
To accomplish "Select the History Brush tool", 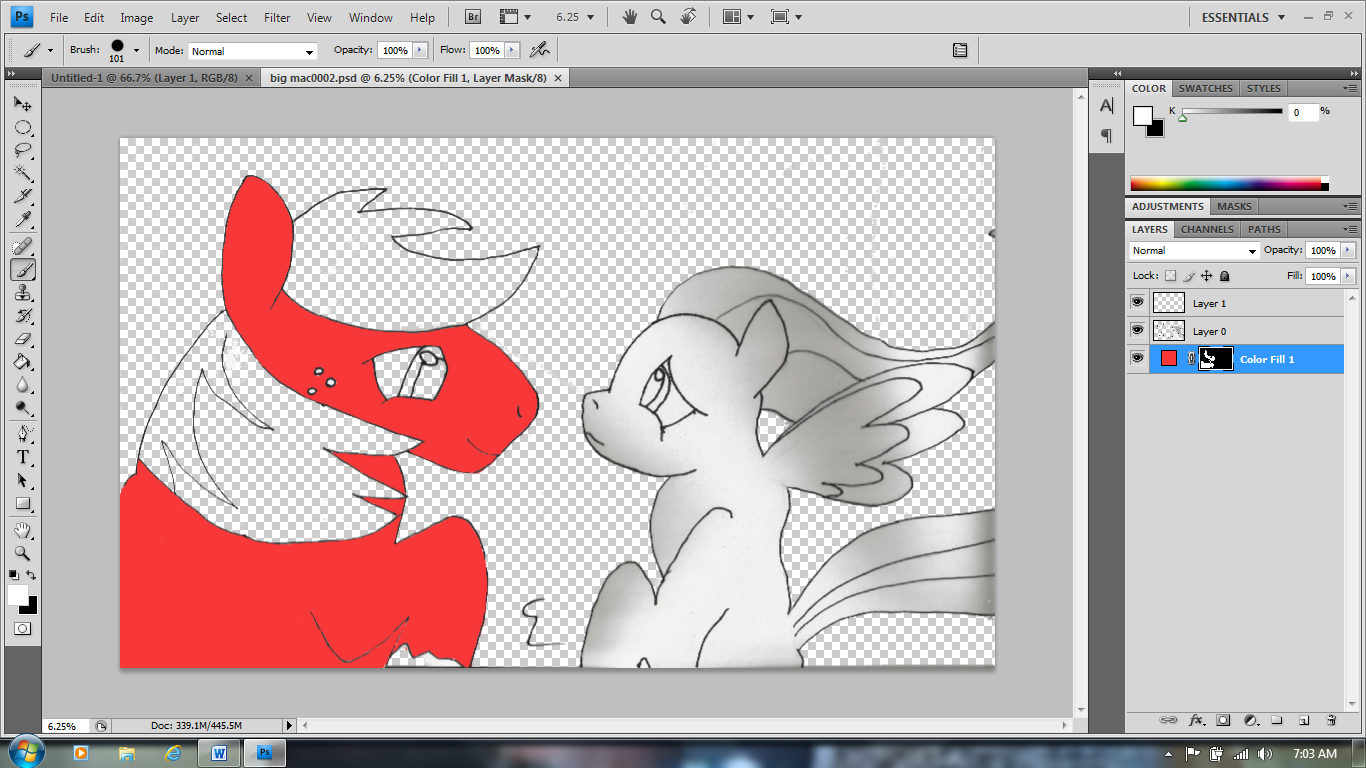I will click(x=22, y=316).
